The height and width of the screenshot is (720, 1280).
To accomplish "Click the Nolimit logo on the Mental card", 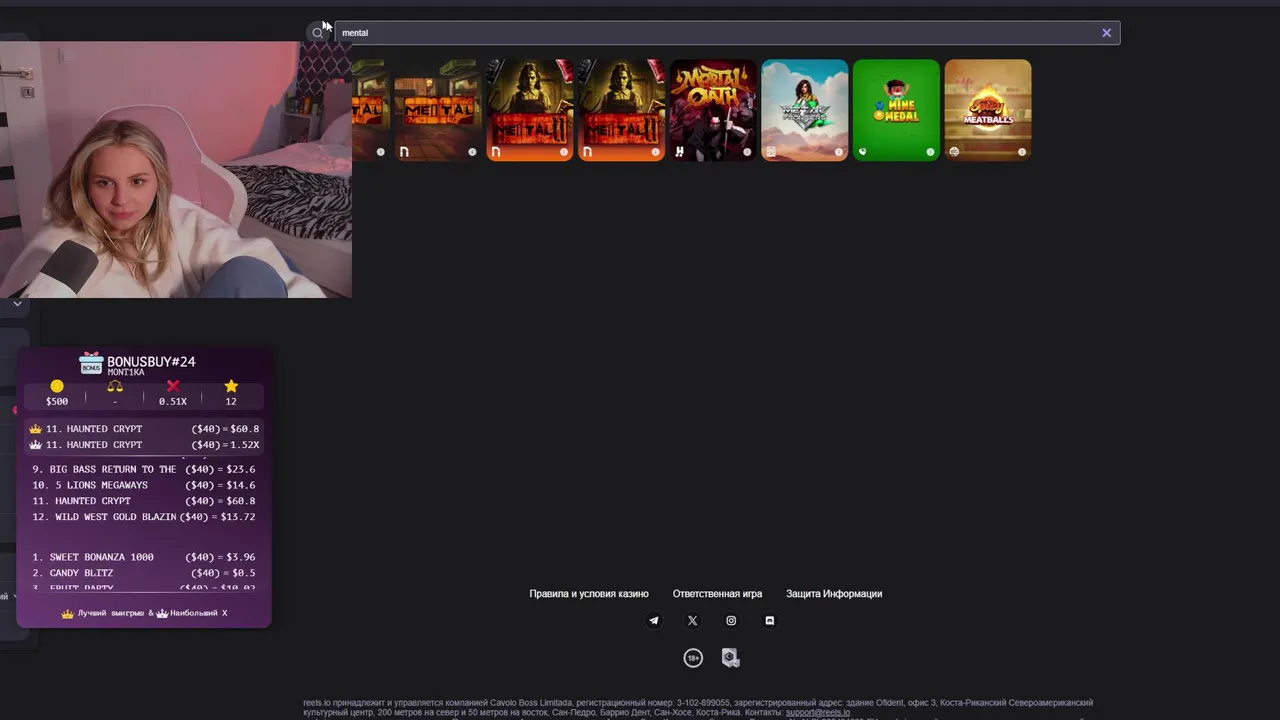I will click(x=404, y=152).
